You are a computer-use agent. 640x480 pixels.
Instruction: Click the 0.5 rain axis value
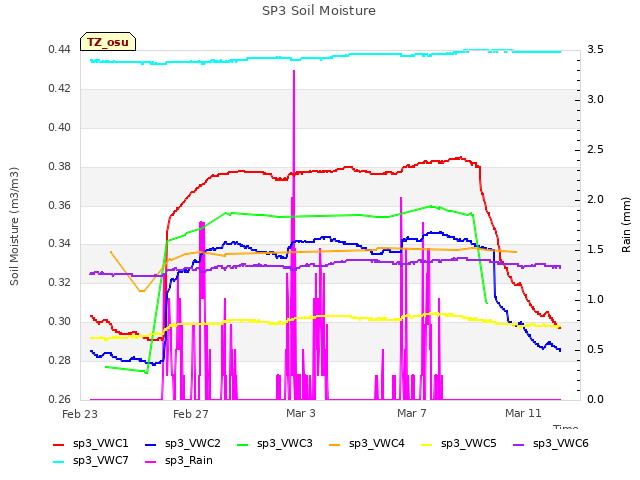pos(595,350)
